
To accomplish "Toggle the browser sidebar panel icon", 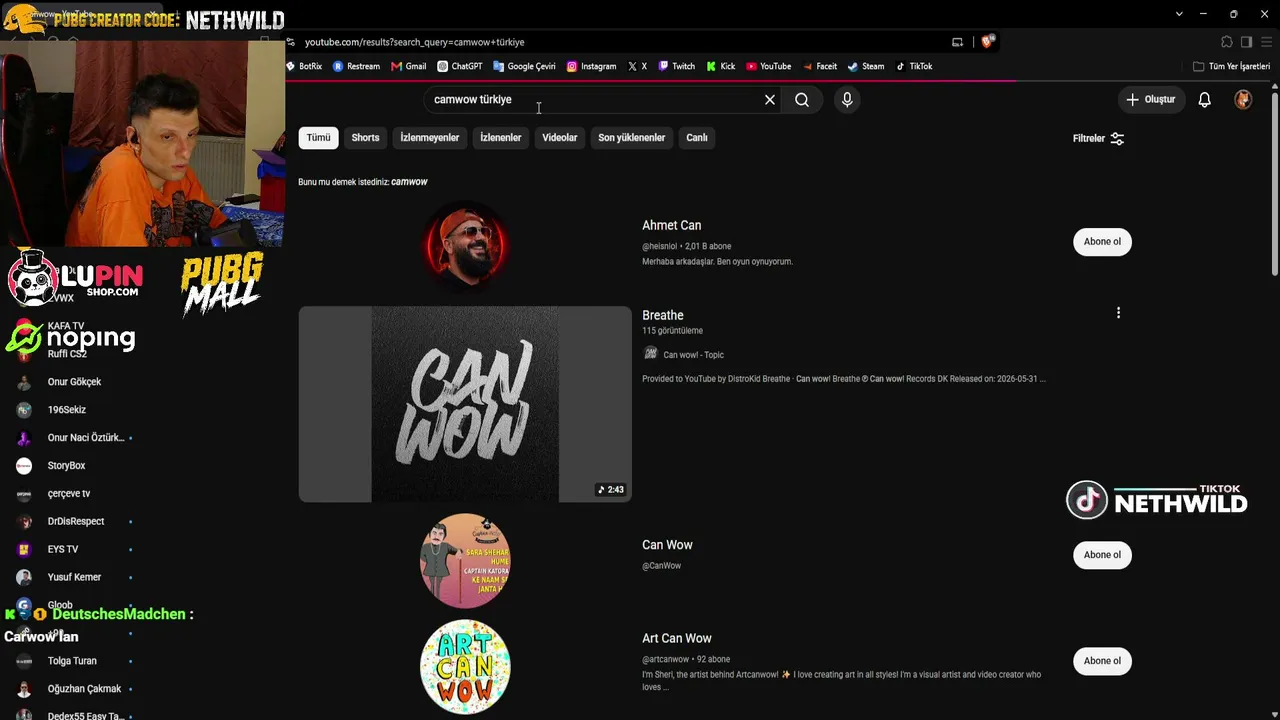I will click(x=1246, y=42).
